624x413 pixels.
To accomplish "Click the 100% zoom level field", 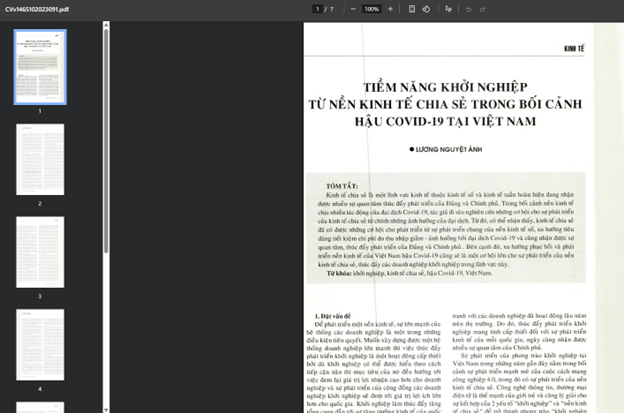I will (371, 9).
